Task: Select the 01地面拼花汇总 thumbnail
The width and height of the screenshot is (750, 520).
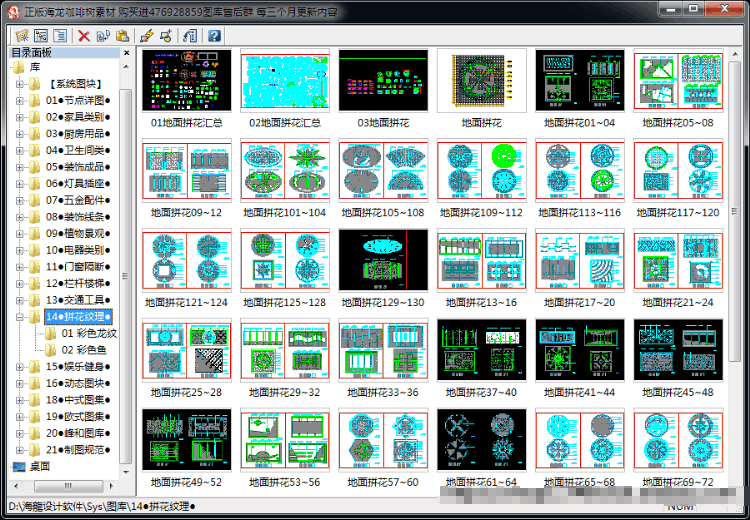Action: point(187,80)
